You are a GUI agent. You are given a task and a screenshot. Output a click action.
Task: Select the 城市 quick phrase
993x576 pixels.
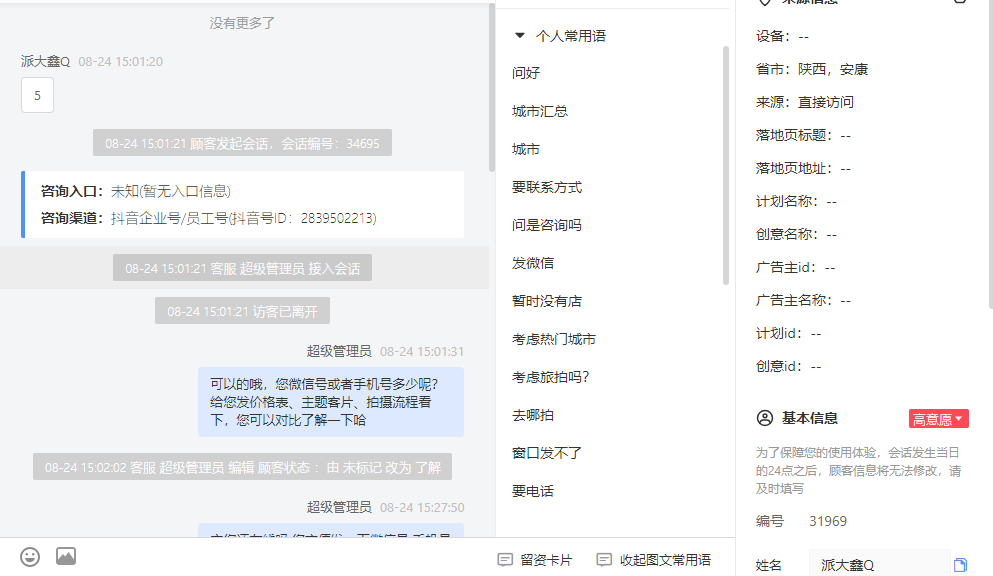click(526, 149)
